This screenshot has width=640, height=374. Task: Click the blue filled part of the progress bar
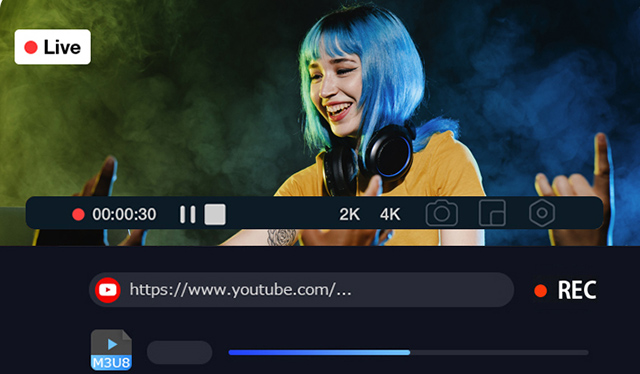tap(319, 352)
